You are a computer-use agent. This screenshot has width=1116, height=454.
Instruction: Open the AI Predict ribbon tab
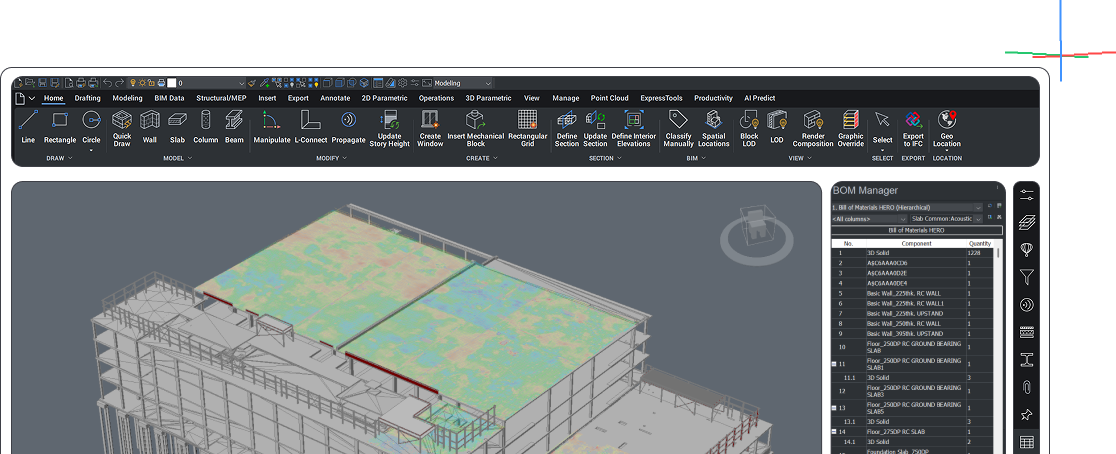coord(759,98)
